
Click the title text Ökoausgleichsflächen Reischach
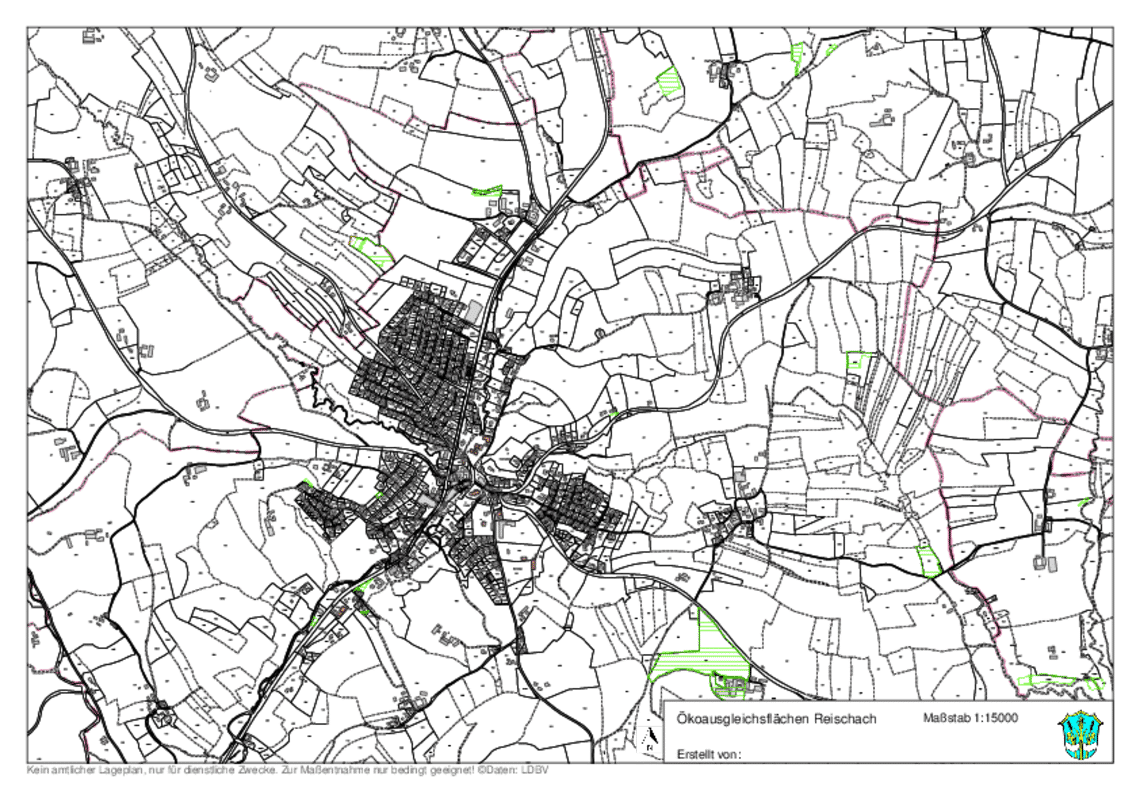776,719
